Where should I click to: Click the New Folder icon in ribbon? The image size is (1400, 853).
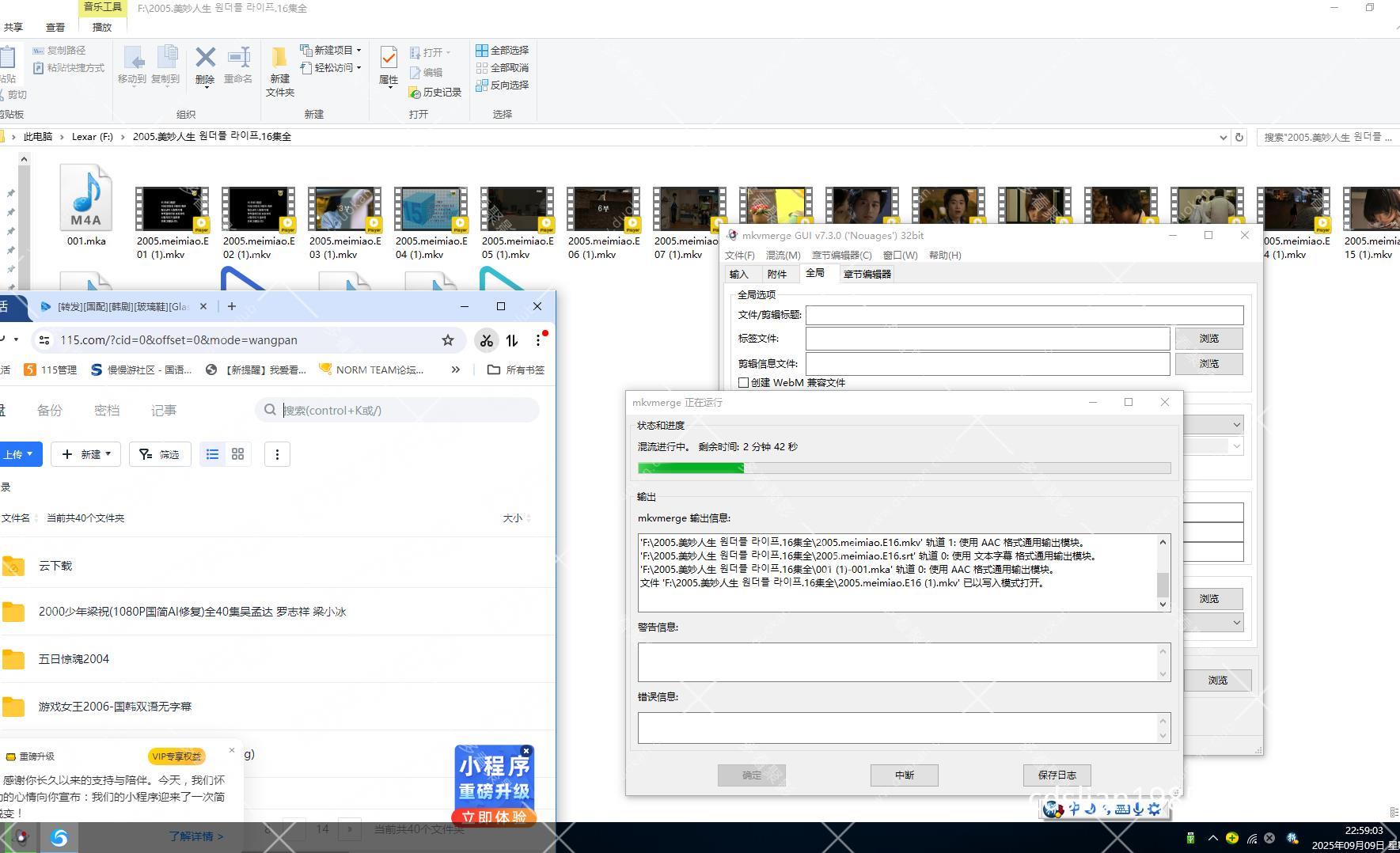tap(279, 59)
